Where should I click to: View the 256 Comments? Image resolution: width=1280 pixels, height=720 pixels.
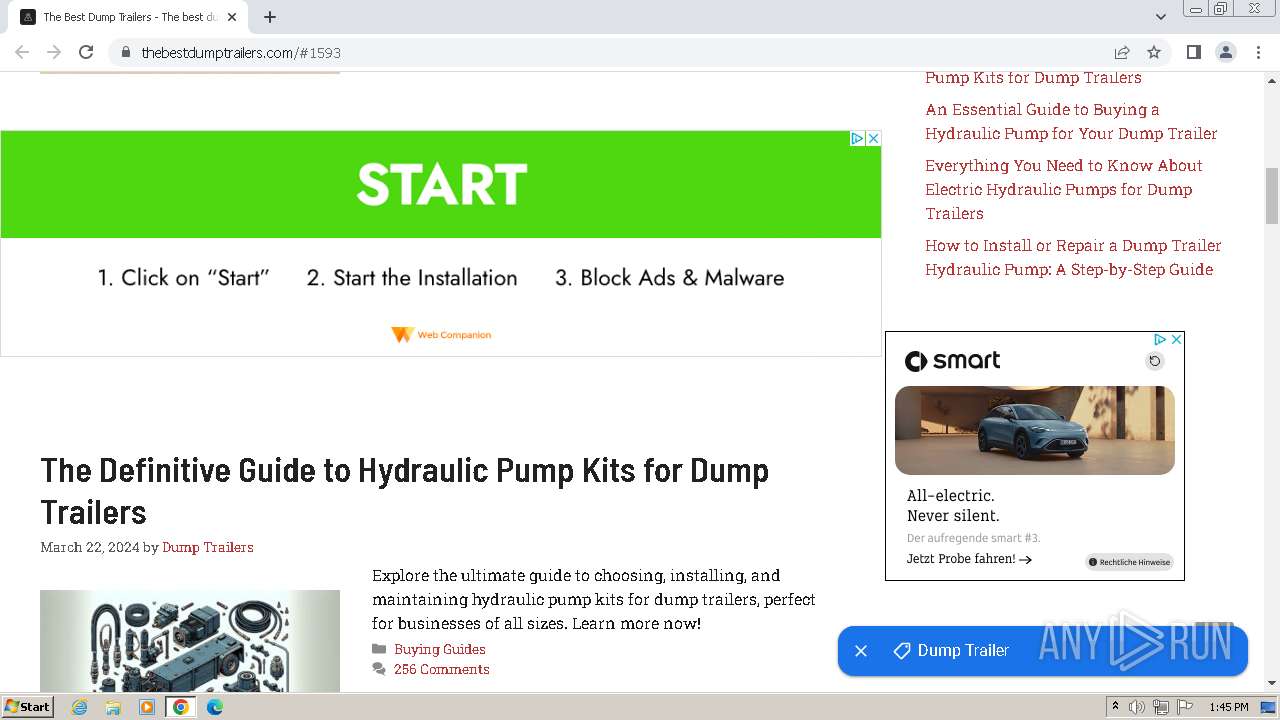(x=441, y=669)
